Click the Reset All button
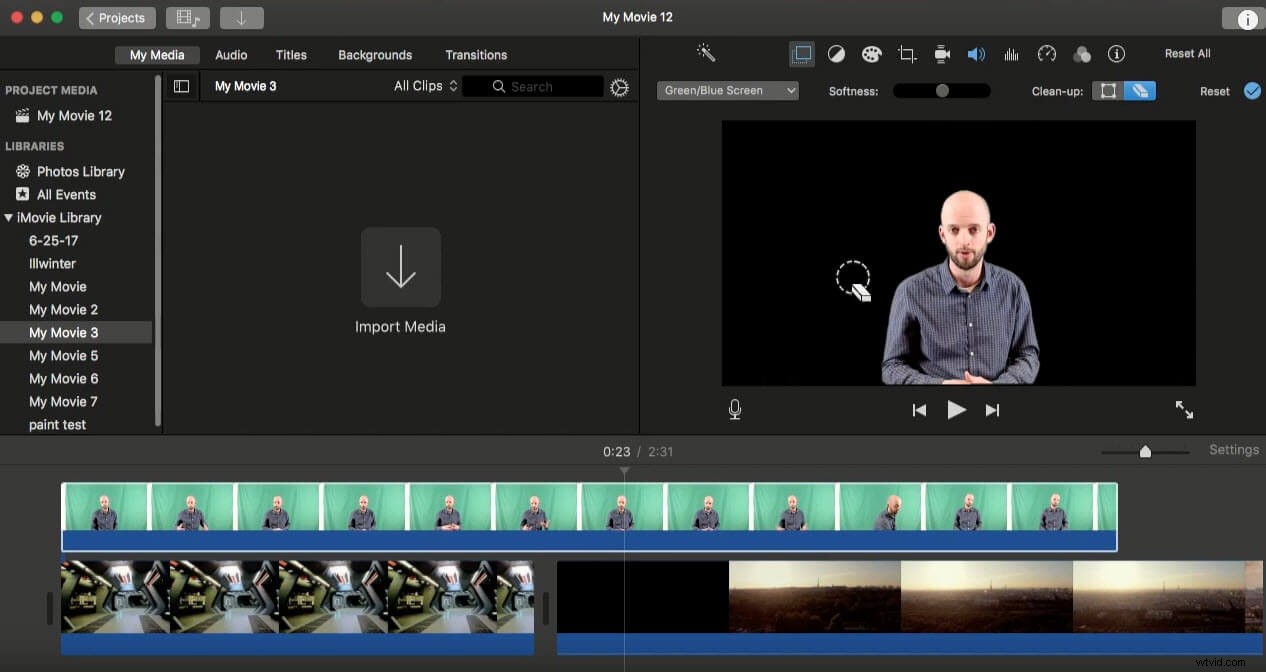 click(x=1187, y=53)
